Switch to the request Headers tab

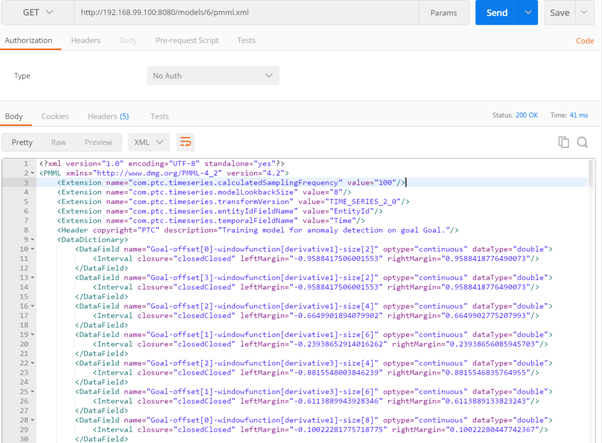click(86, 40)
